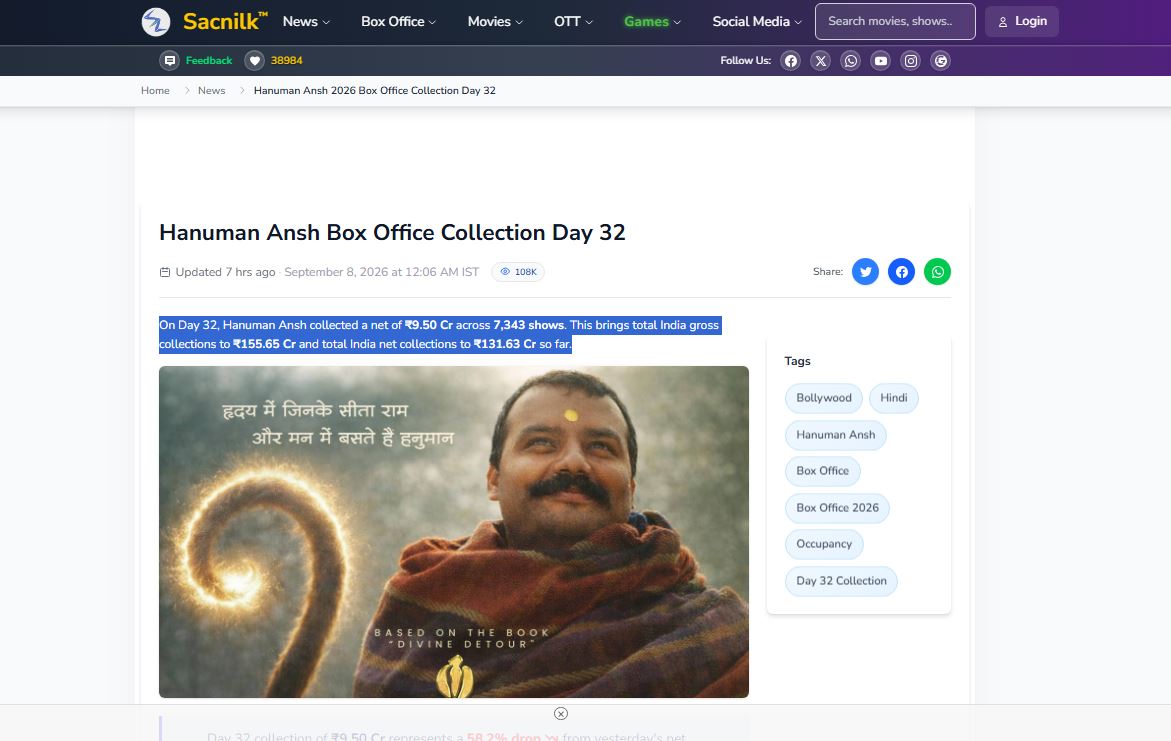Click the article headline Day 32

coord(392,232)
